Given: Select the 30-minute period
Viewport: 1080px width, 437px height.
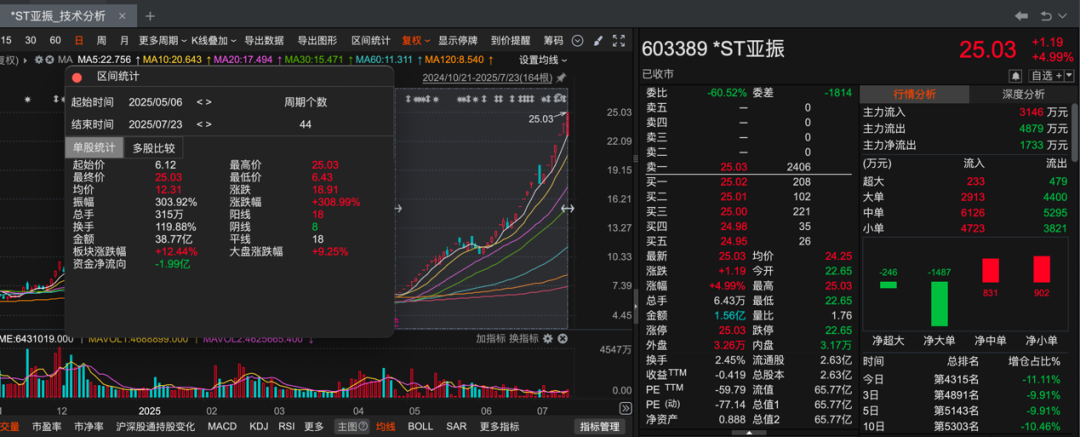Looking at the screenshot, I should click(30, 41).
